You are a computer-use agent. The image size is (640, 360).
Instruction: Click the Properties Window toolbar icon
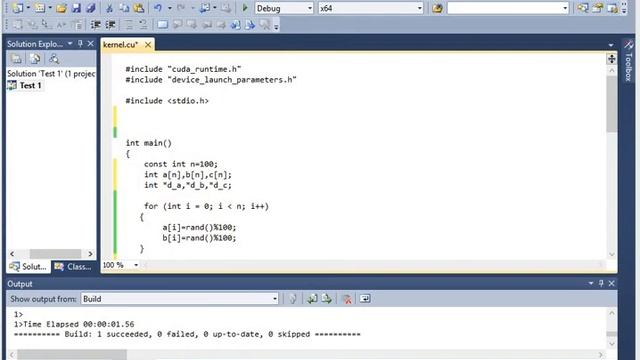click(x=598, y=8)
